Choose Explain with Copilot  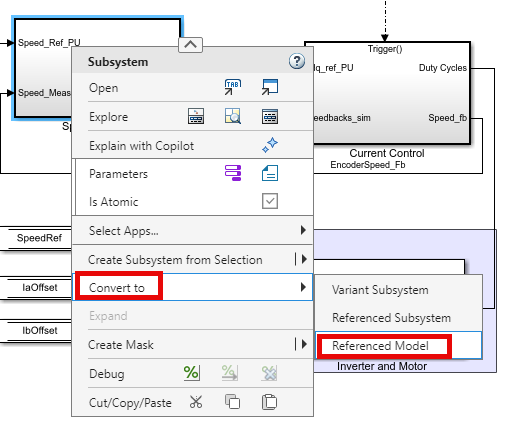[x=141, y=146]
